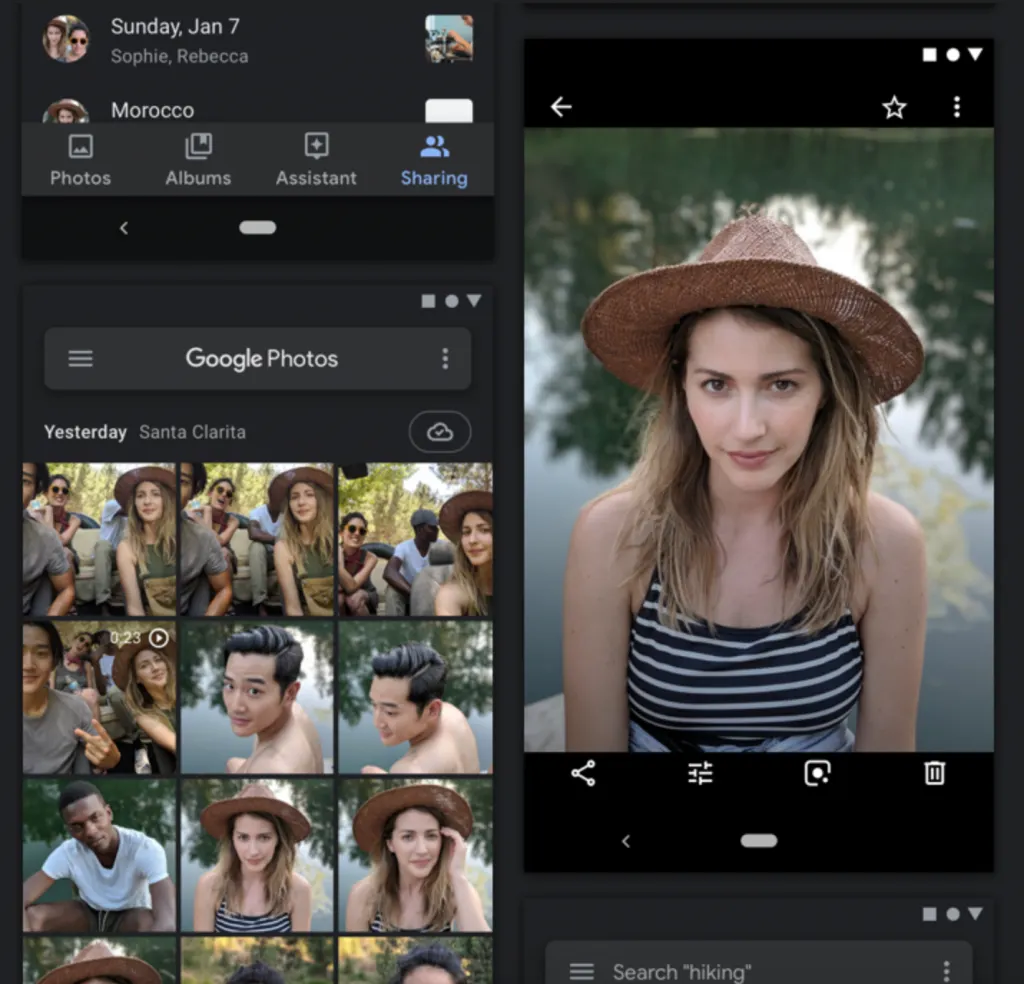Switch to the Albums tab
Viewport: 1024px width, 984px height.
pyautogui.click(x=198, y=161)
